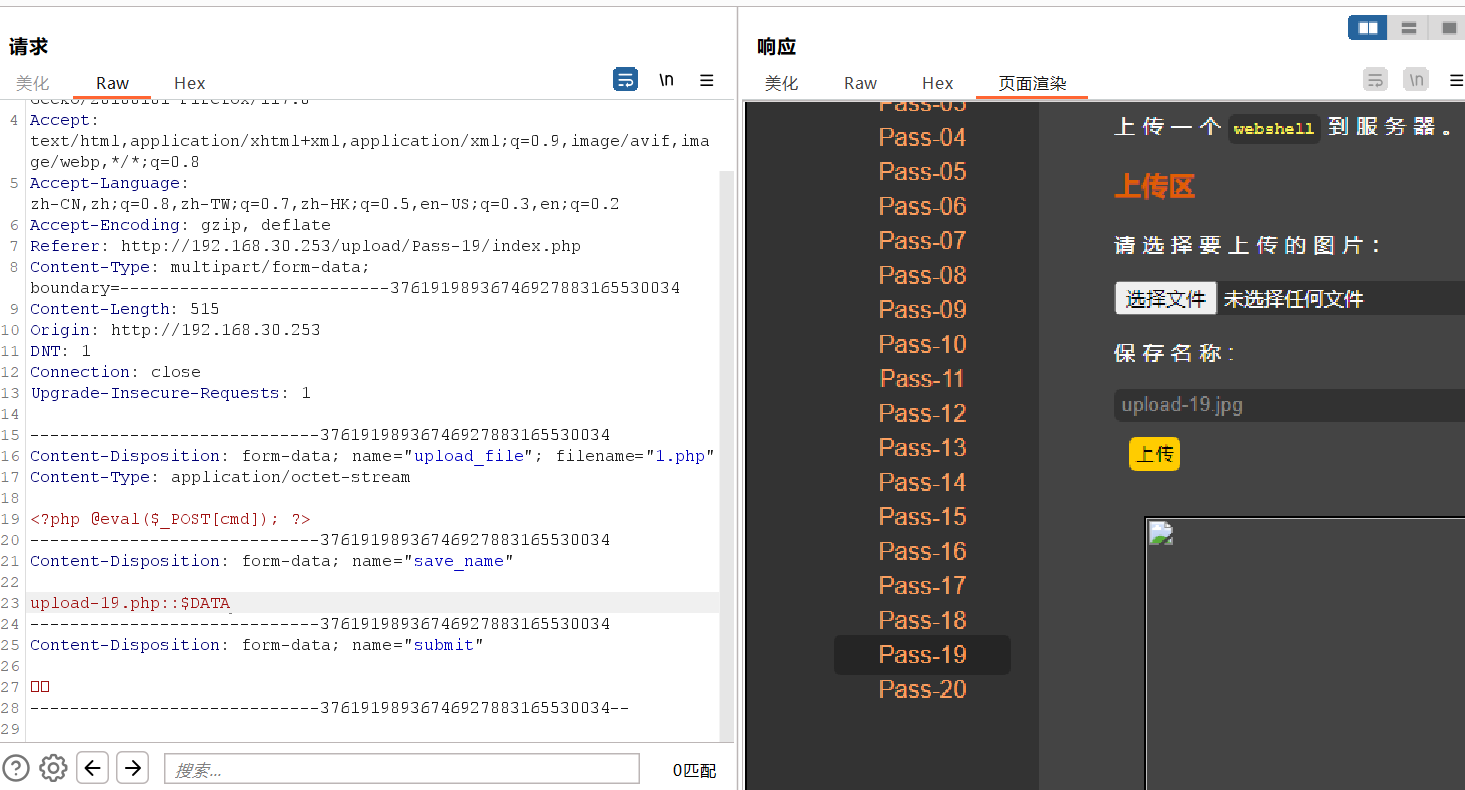Click the upload-19.php::$DATA line
This screenshot has height=790, width=1465.
coord(131,603)
